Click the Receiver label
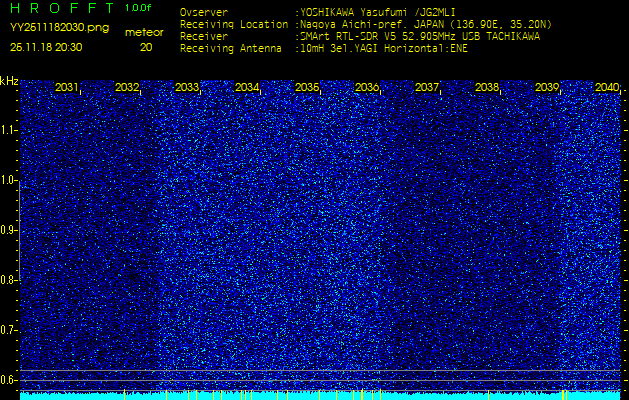The image size is (629, 400). pos(204,37)
